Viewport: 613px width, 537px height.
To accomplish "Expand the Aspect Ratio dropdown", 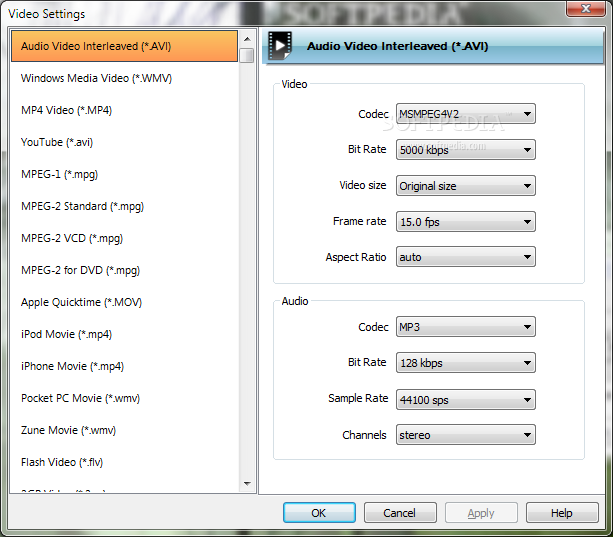I will (466, 257).
